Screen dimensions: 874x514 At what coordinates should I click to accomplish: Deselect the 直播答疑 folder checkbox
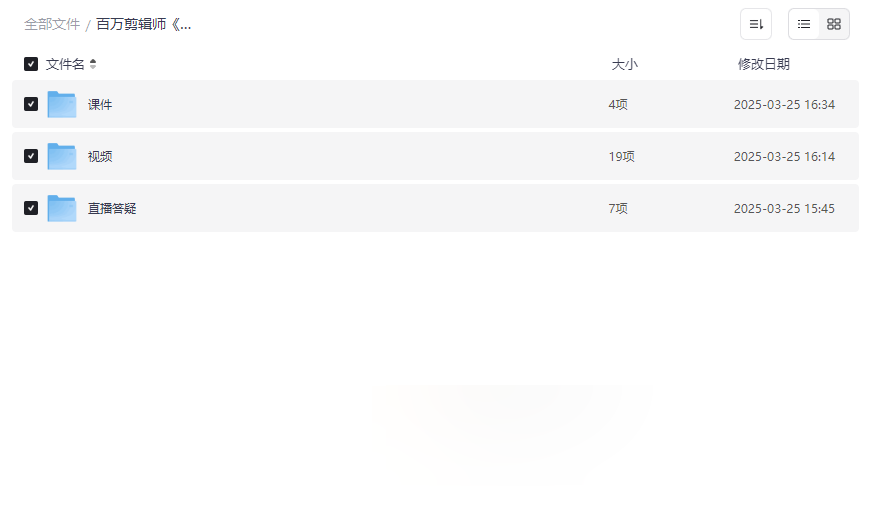(31, 208)
